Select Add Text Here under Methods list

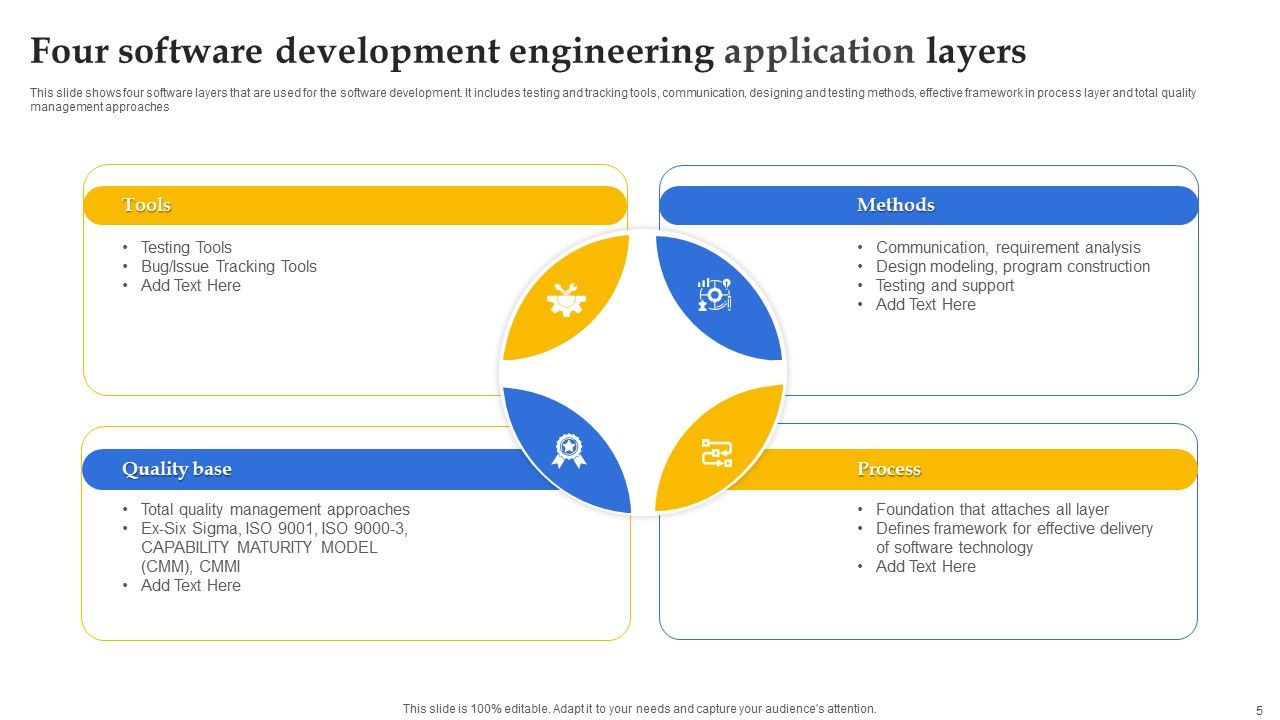pyautogui.click(x=926, y=304)
